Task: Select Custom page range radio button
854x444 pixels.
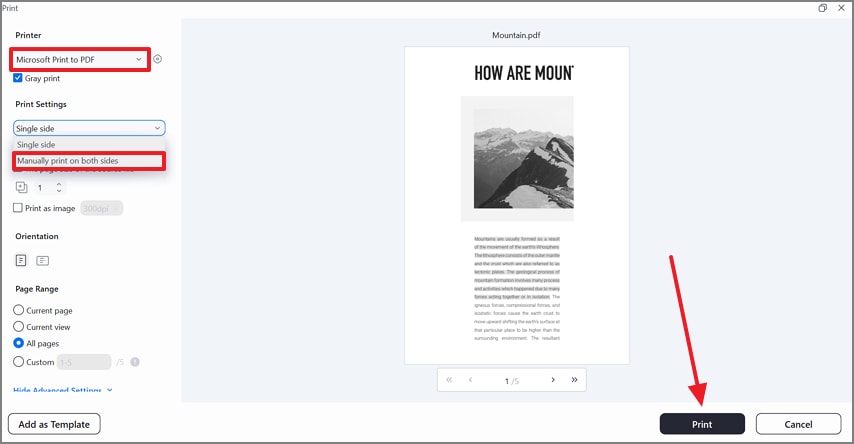Action: tap(19, 361)
